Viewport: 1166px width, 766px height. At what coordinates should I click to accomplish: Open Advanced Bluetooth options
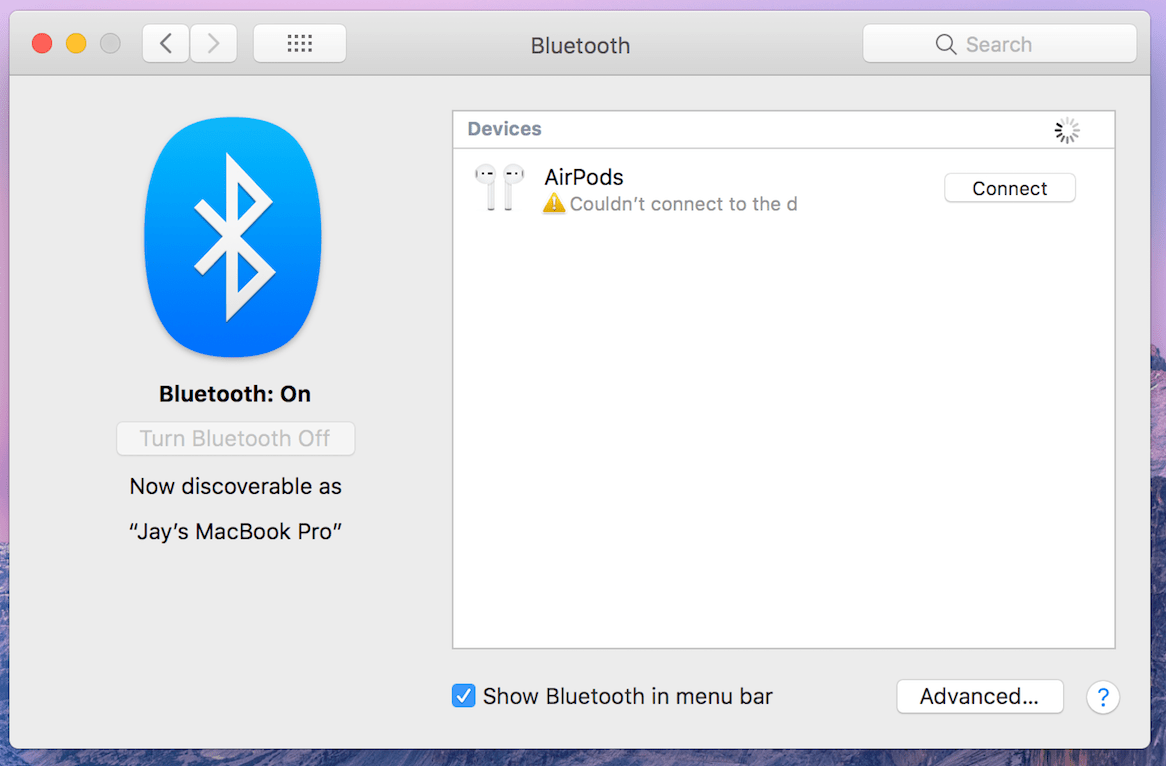pyautogui.click(x=979, y=696)
